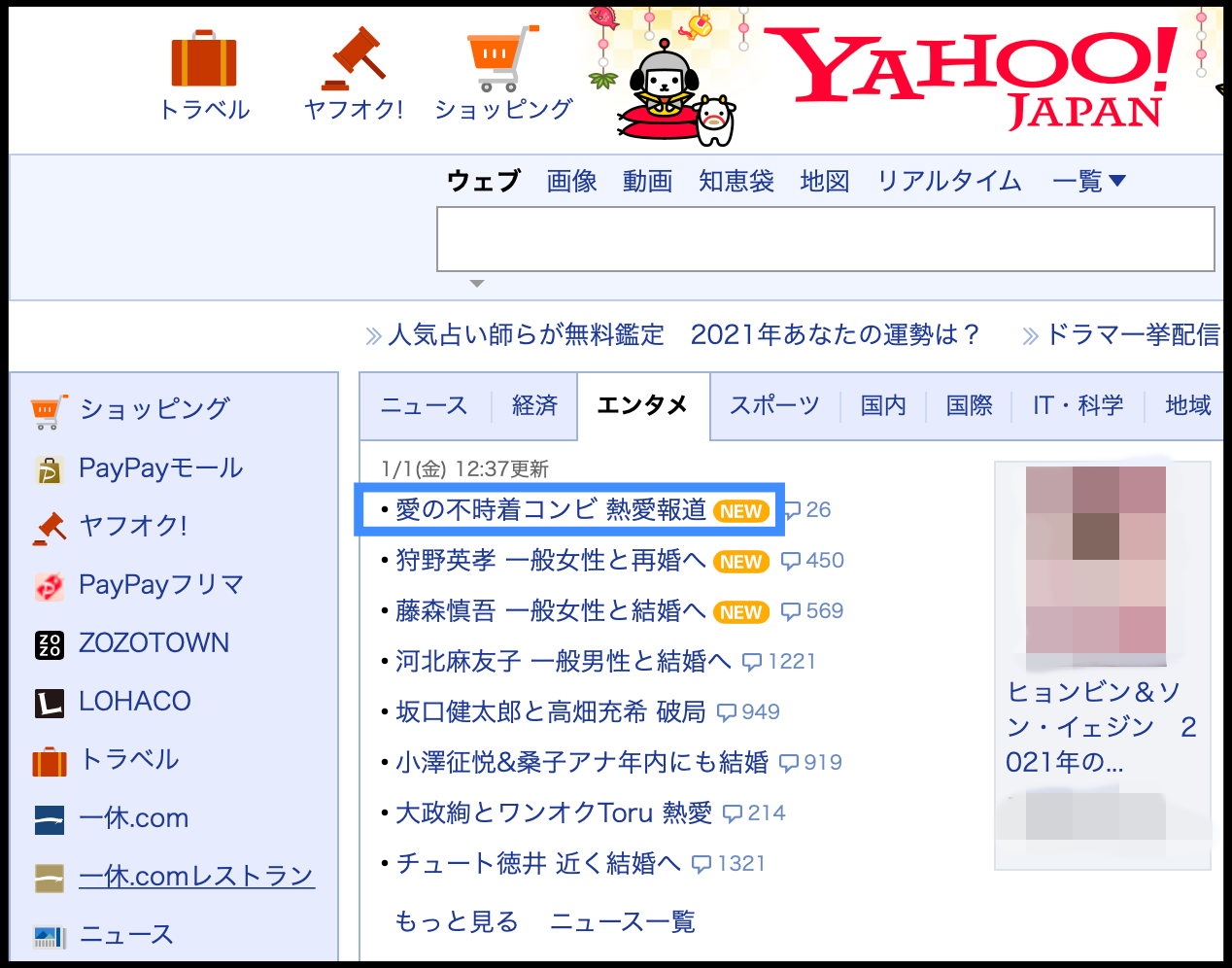This screenshot has height=968, width=1232.
Task: Click the ニュース icon in sidebar
Action: coord(49,937)
